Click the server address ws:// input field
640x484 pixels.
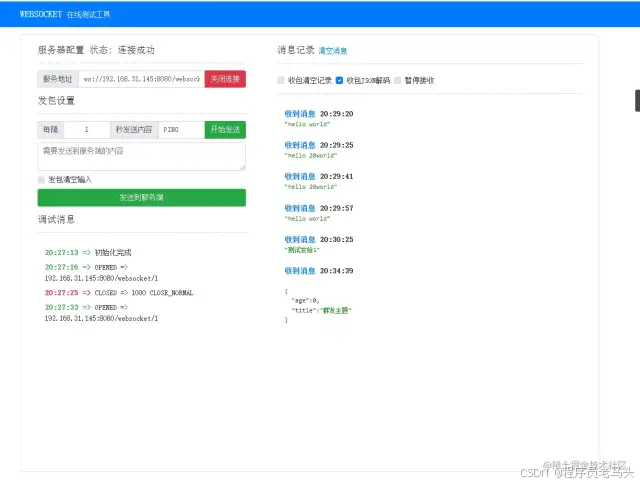141,78
